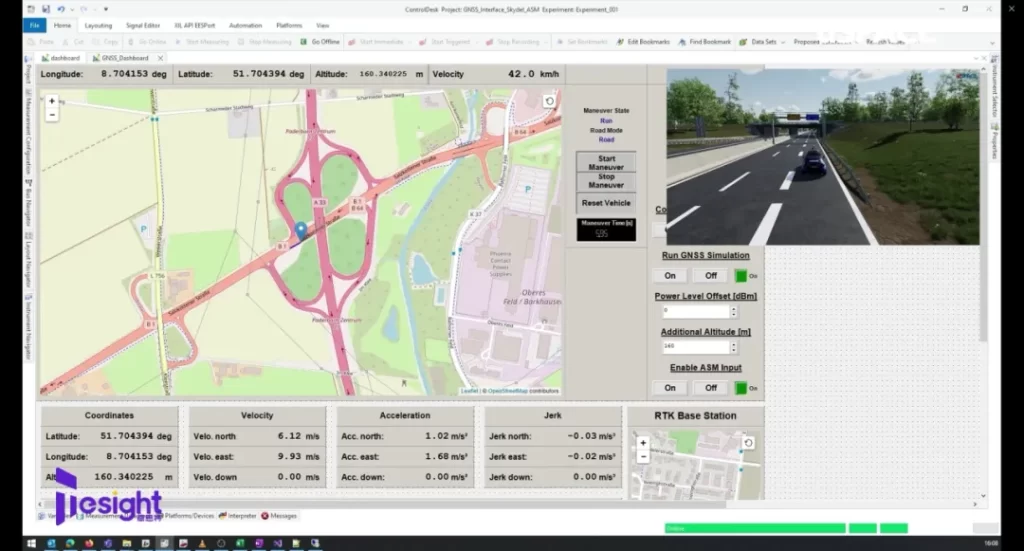1024x551 pixels.
Task: Zoom in on RTK Base Station map
Action: point(643,442)
